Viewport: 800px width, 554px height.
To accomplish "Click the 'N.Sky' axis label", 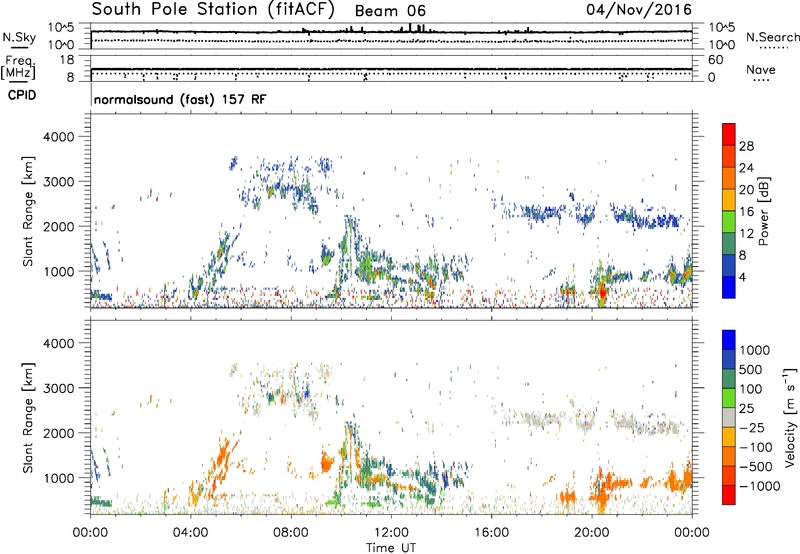I will (19, 37).
